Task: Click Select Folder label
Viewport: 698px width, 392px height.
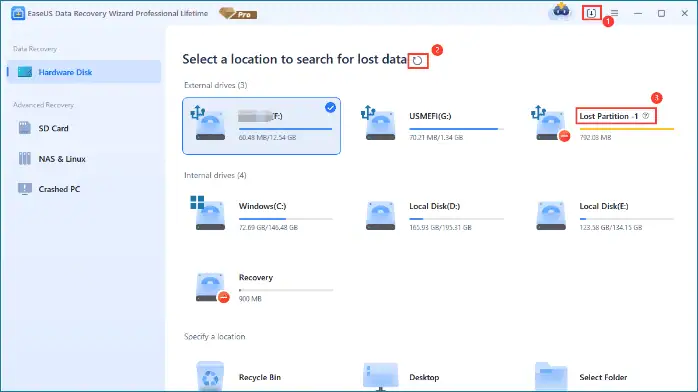Action: (x=603, y=377)
